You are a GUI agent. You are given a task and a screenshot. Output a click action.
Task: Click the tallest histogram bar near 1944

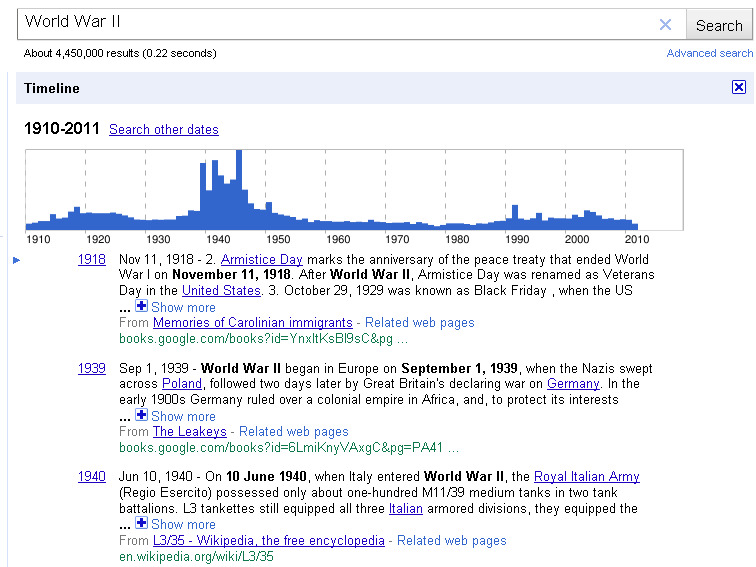point(238,190)
